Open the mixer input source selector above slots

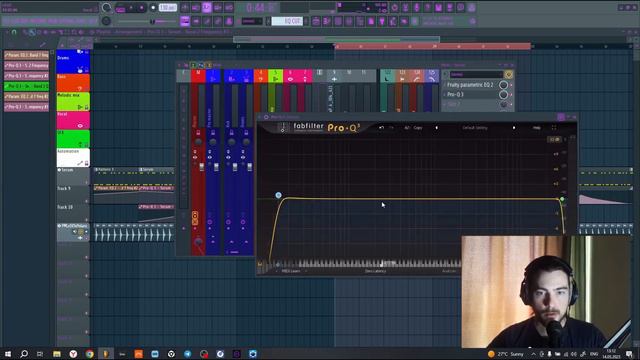[x=476, y=74]
